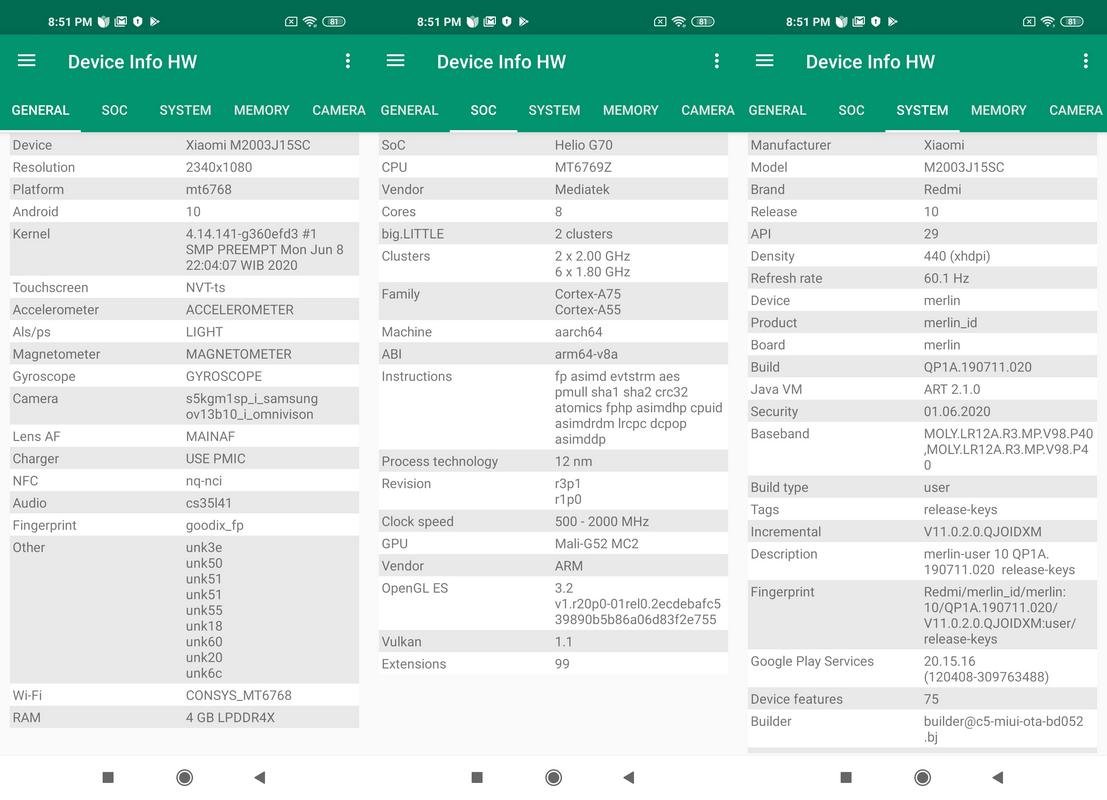Screen dimensions: 1107x800
Task: Select CAMERA tab in right screen
Action: pyautogui.click(x=1076, y=110)
